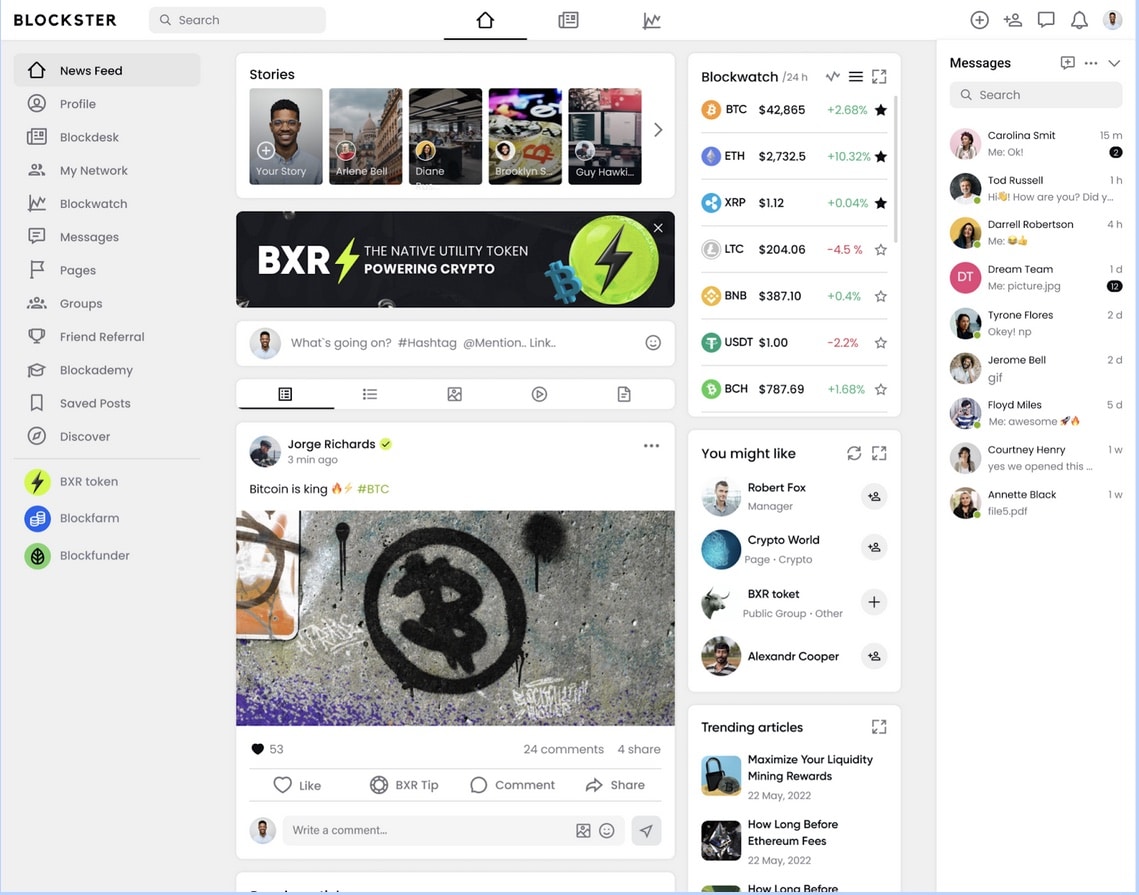The height and width of the screenshot is (895, 1139).
Task: Expand the Blockwatch widget
Action: (x=879, y=77)
